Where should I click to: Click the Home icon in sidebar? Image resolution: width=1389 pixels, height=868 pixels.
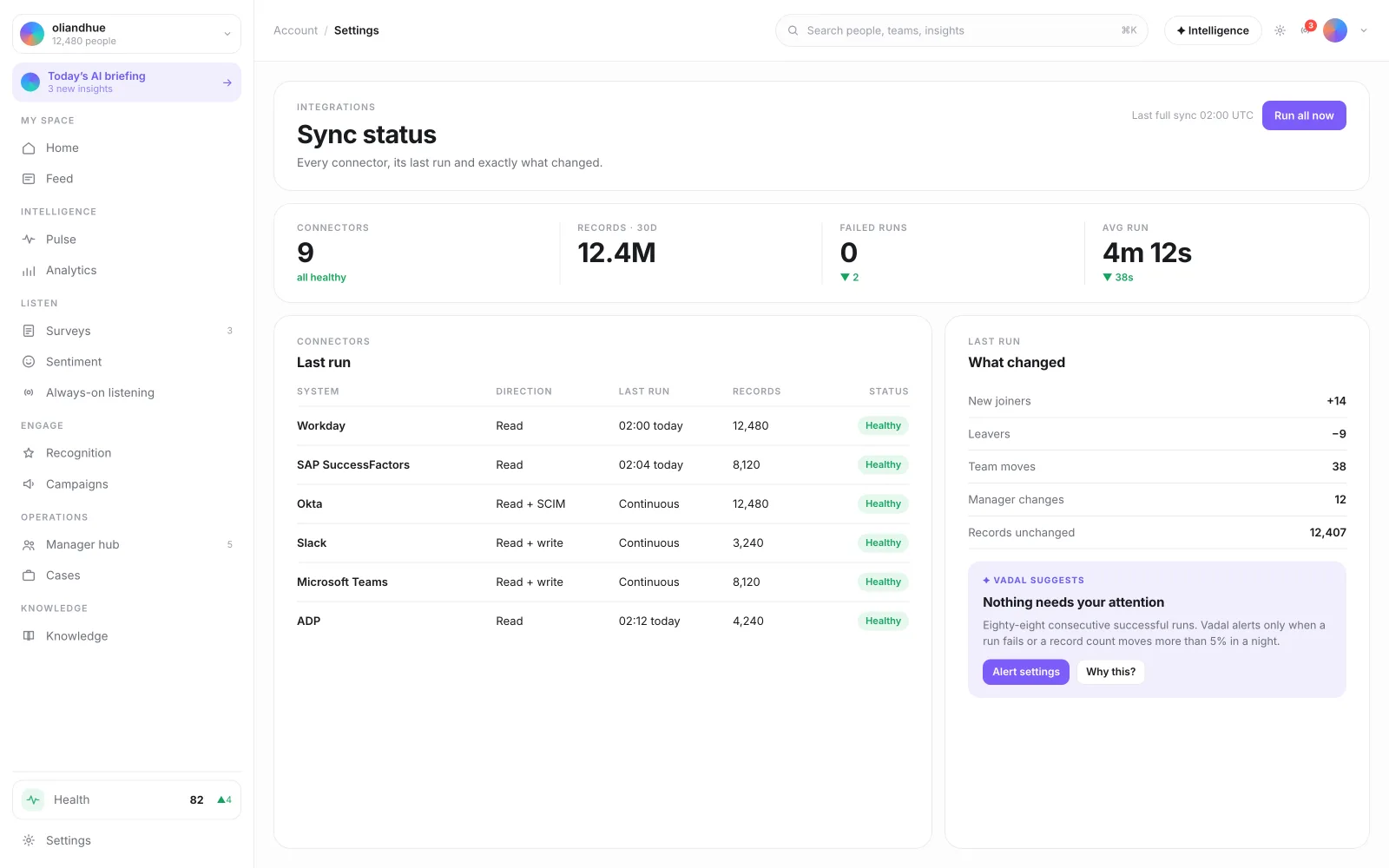click(29, 148)
